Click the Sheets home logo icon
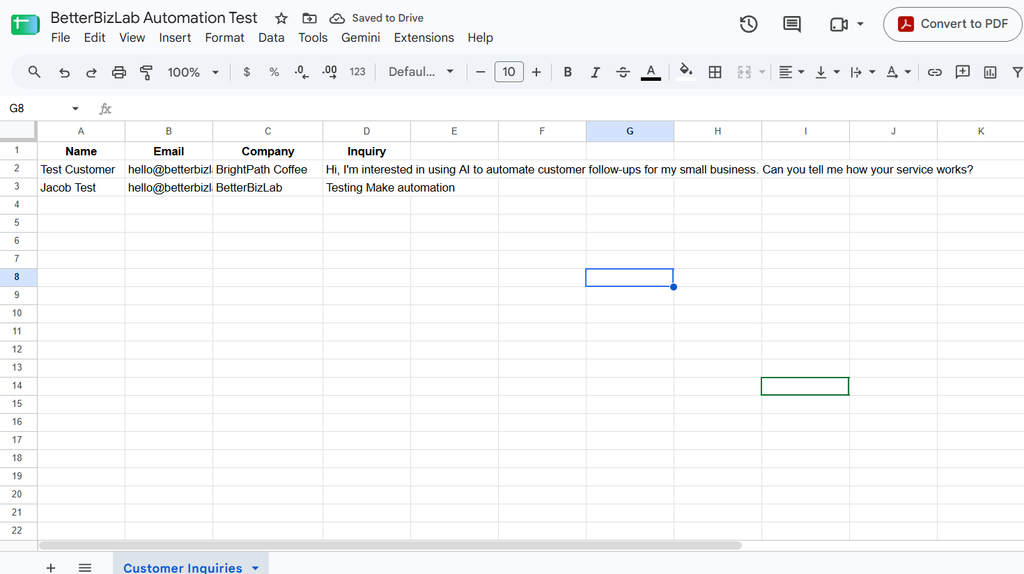1024x574 pixels. (25, 25)
